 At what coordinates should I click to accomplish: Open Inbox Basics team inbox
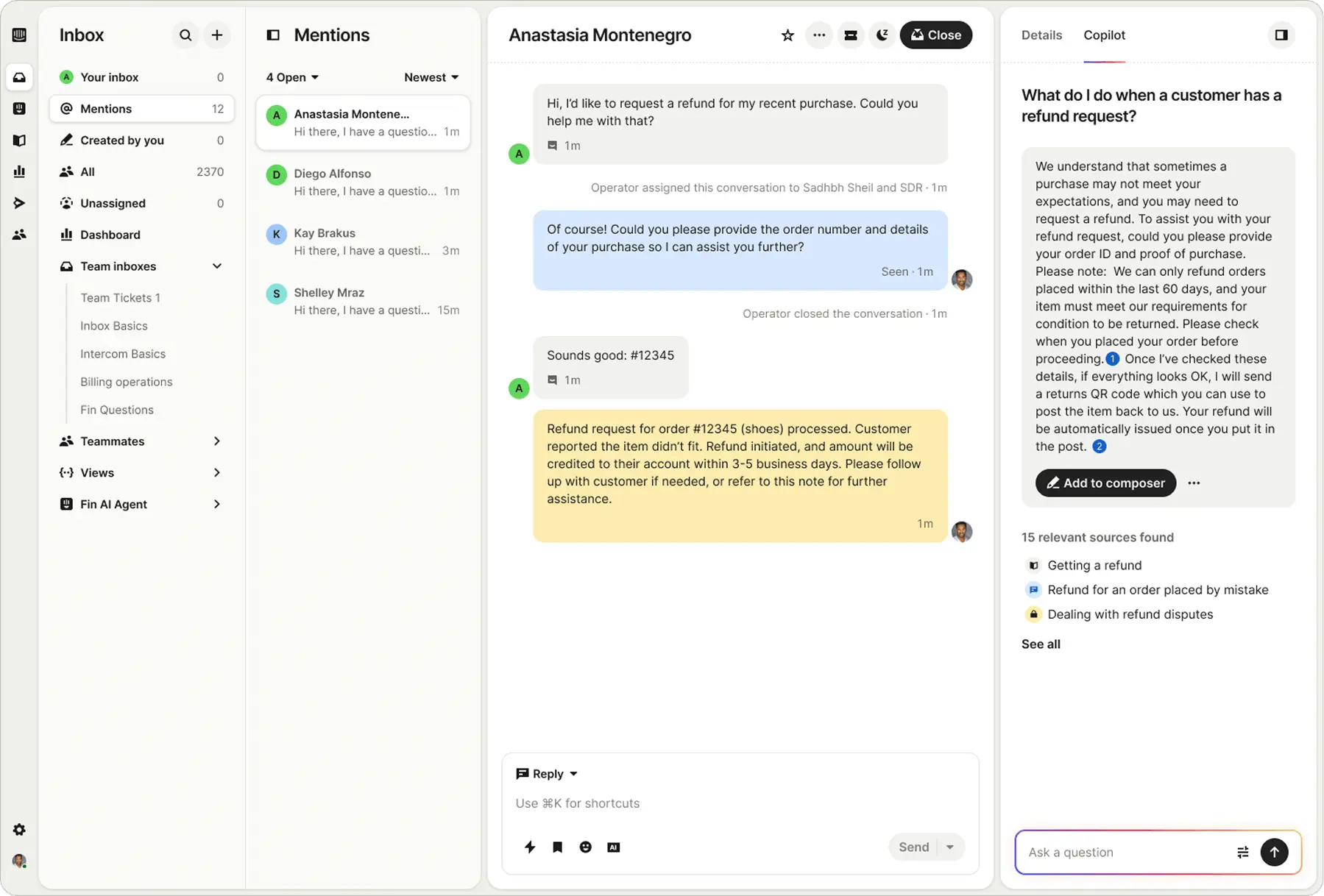(x=114, y=326)
